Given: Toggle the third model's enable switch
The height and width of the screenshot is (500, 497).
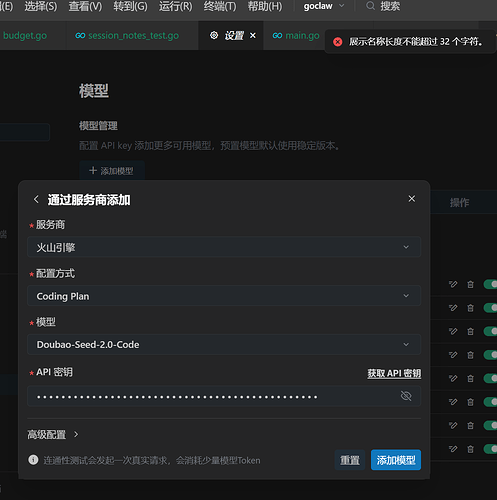Looking at the screenshot, I should [x=490, y=331].
